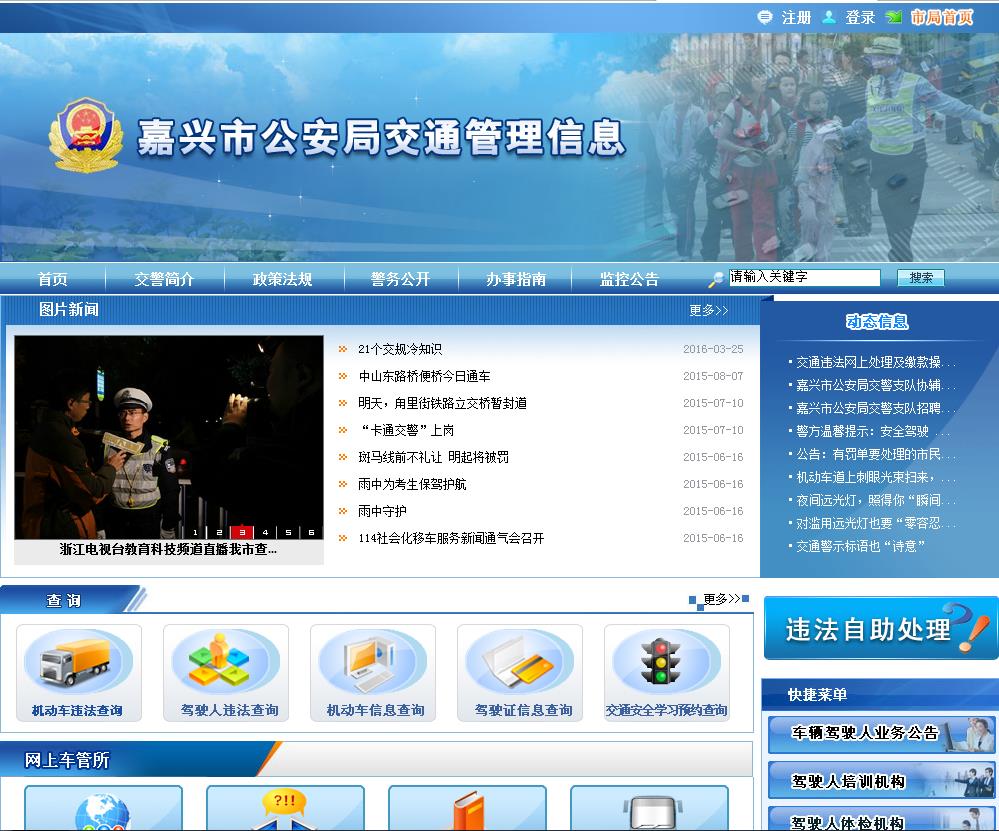Click the 违法自助处理 banner
Viewport: 999px width, 831px height.
(x=880, y=628)
